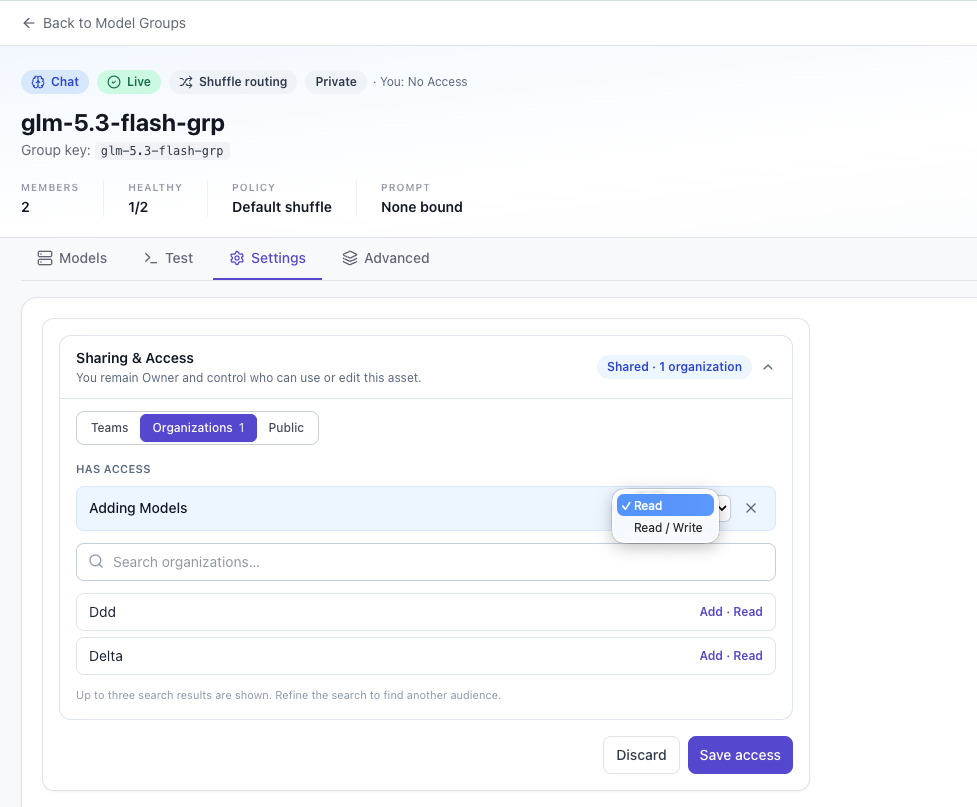Click the Test tab terminal icon
Viewport: 977px width, 807px height.
(x=150, y=258)
